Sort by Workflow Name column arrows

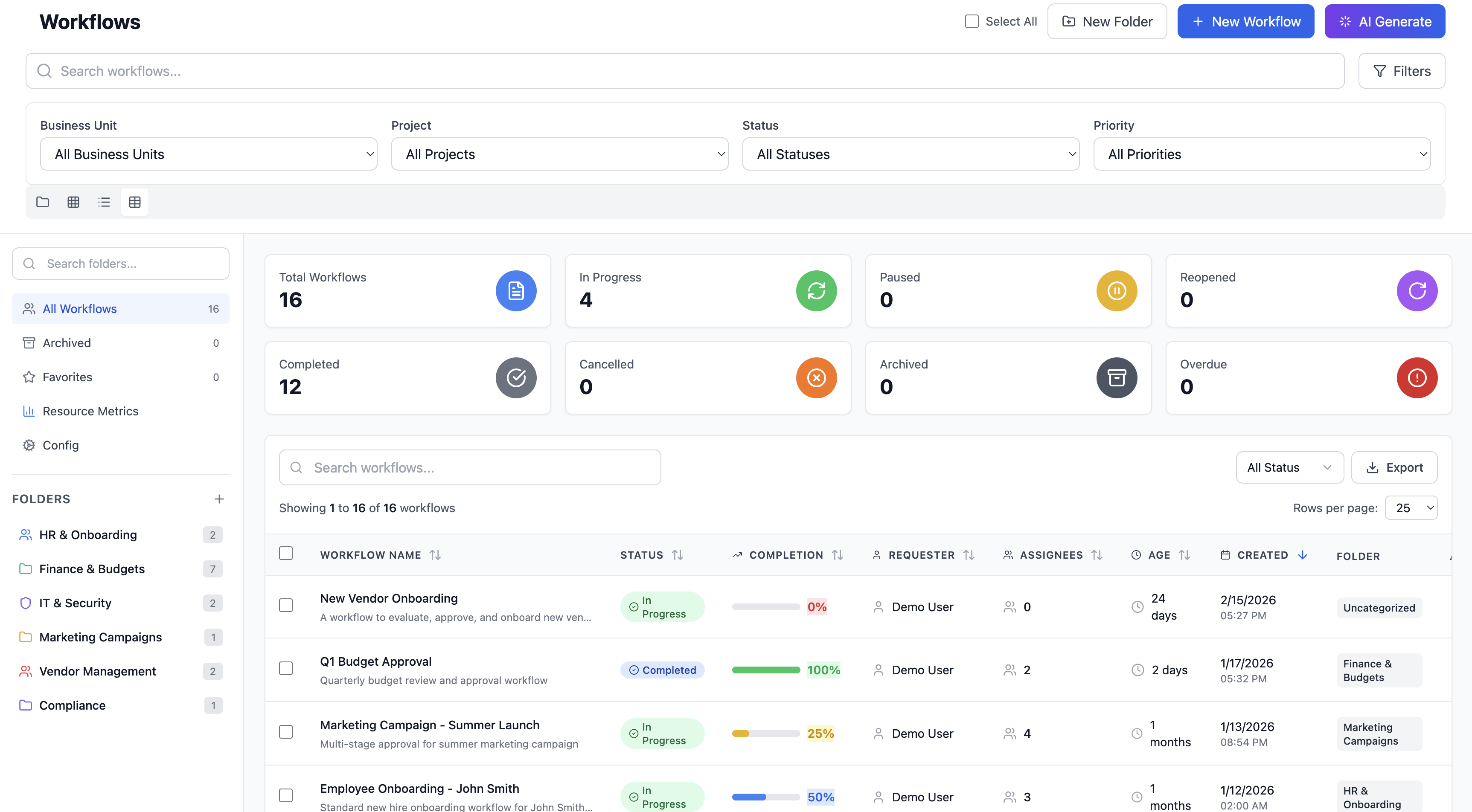click(436, 554)
